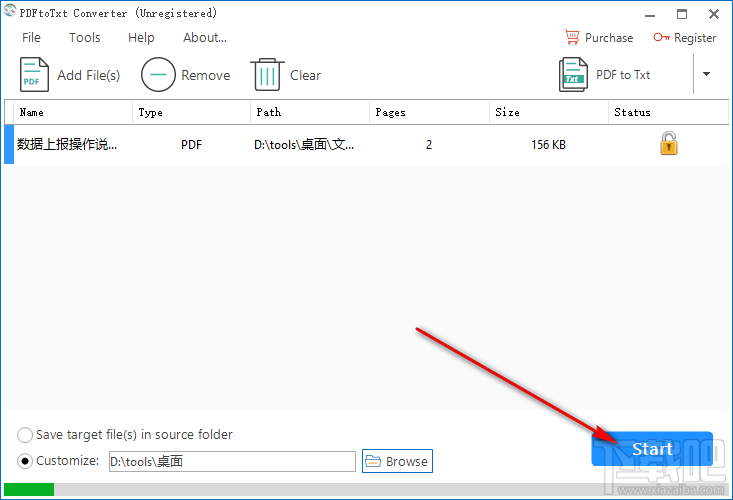Minimize the PDFtoTxt Converter window

[x=650, y=14]
